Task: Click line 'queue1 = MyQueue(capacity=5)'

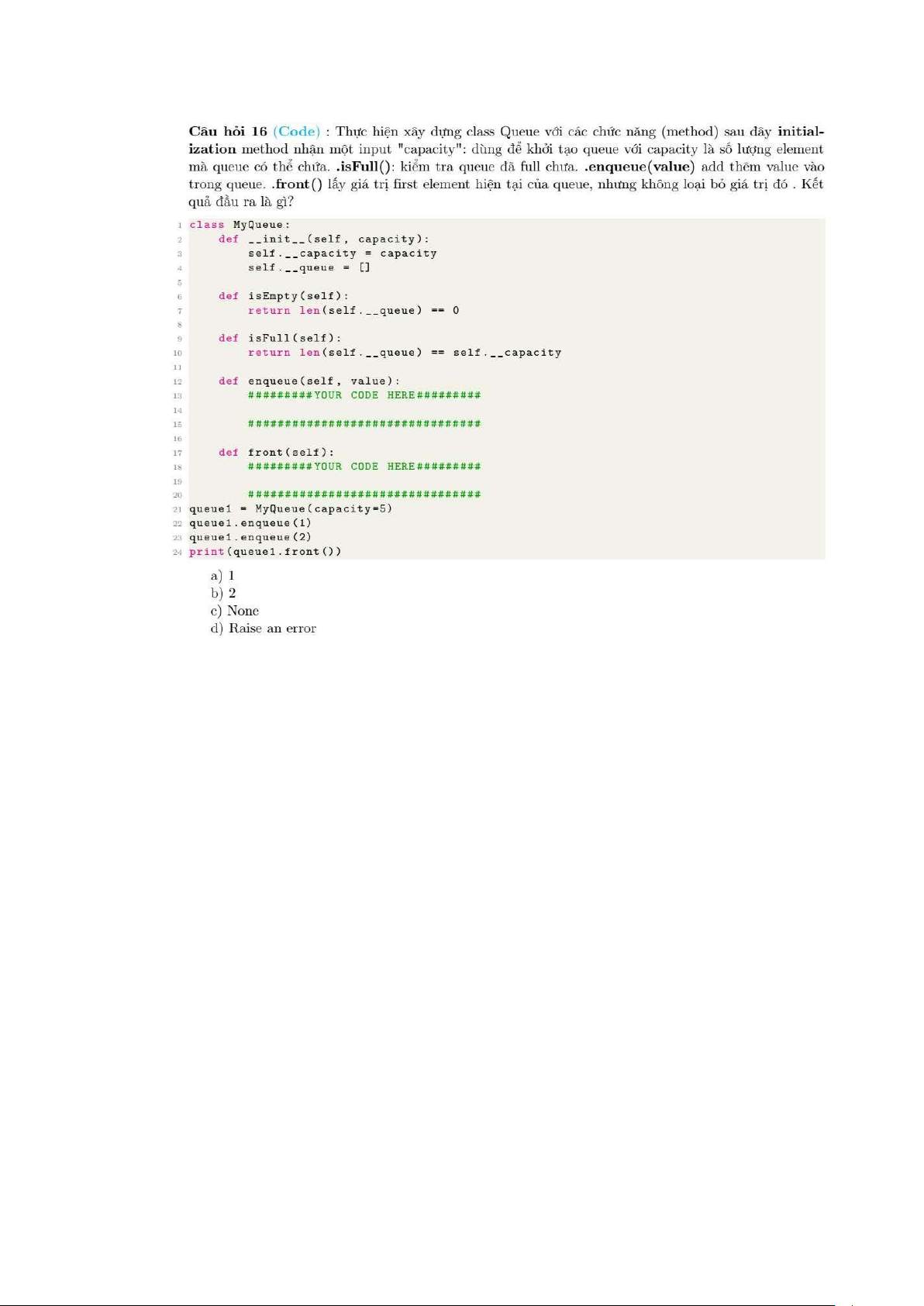Action: tap(291, 509)
